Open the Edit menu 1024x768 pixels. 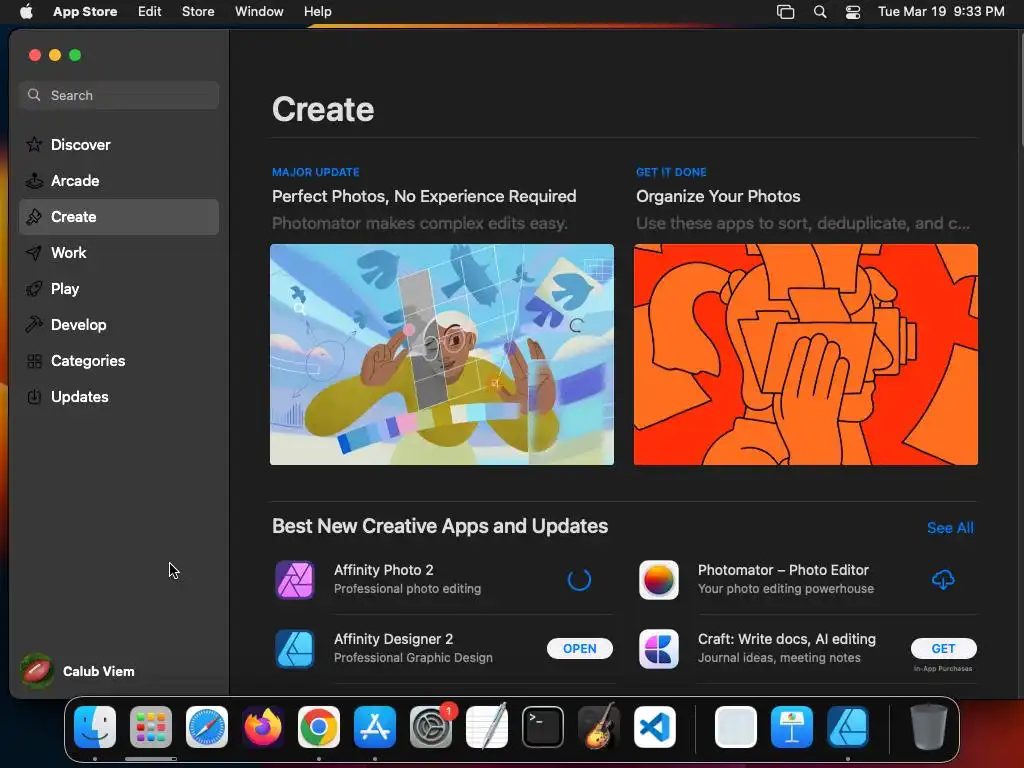coord(150,11)
